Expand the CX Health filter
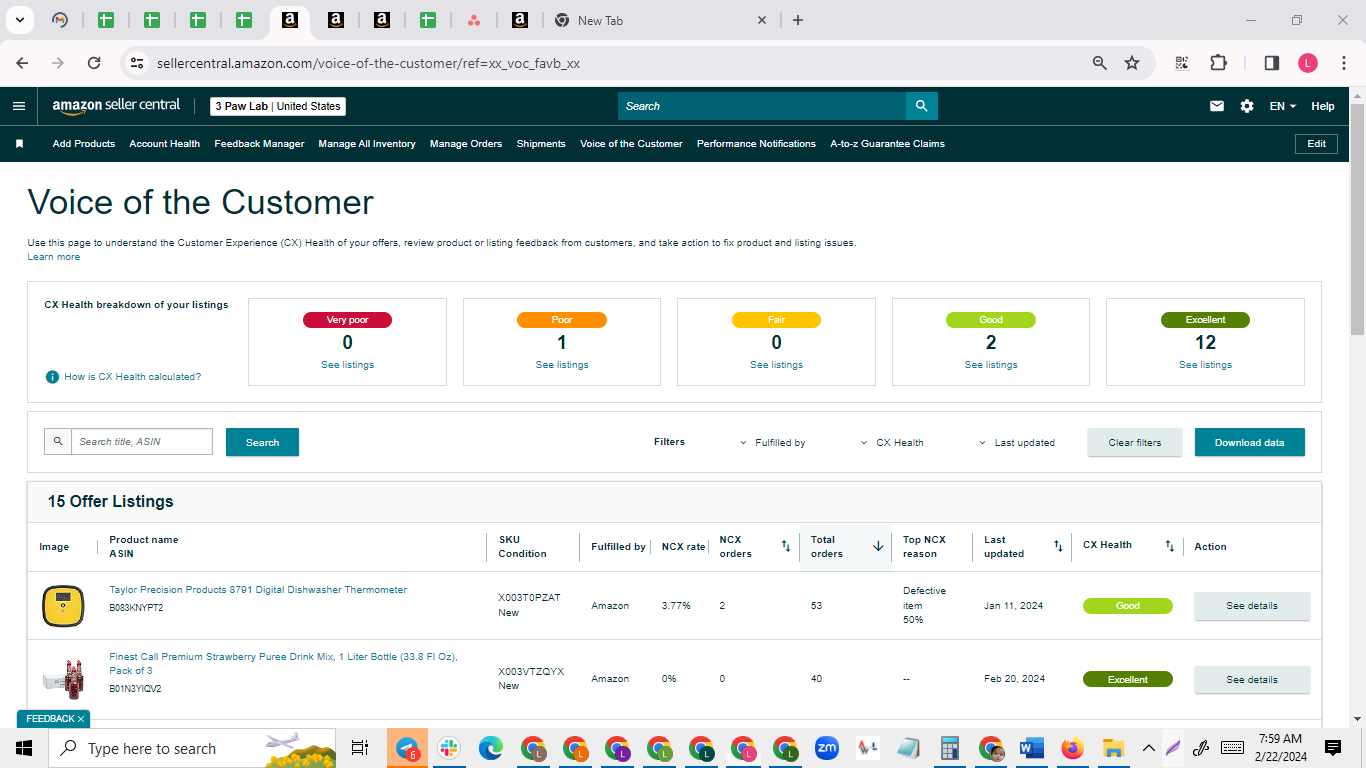Image resolution: width=1366 pixels, height=768 pixels. (x=892, y=442)
